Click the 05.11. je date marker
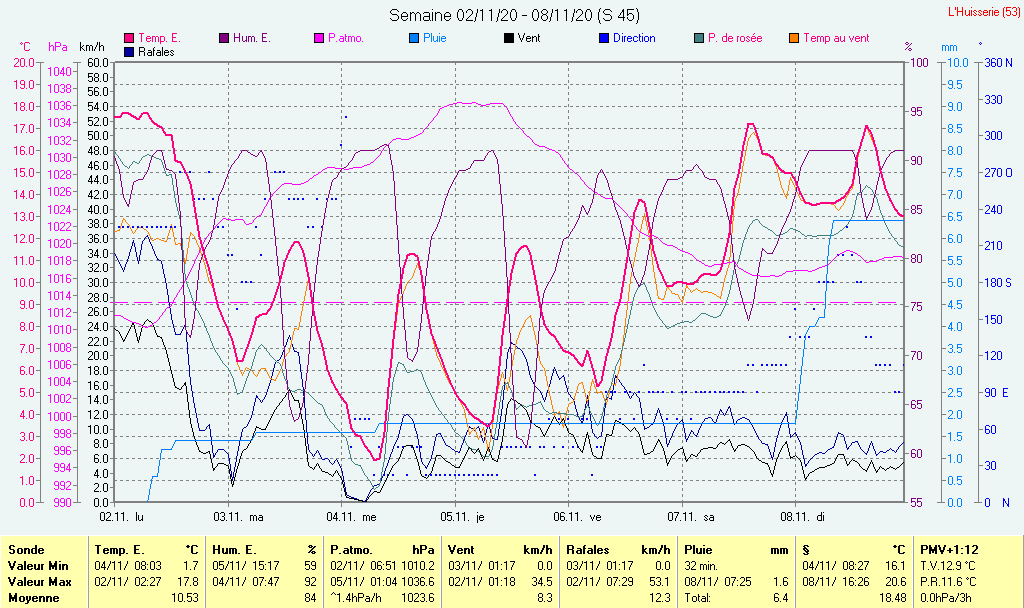 (462, 517)
